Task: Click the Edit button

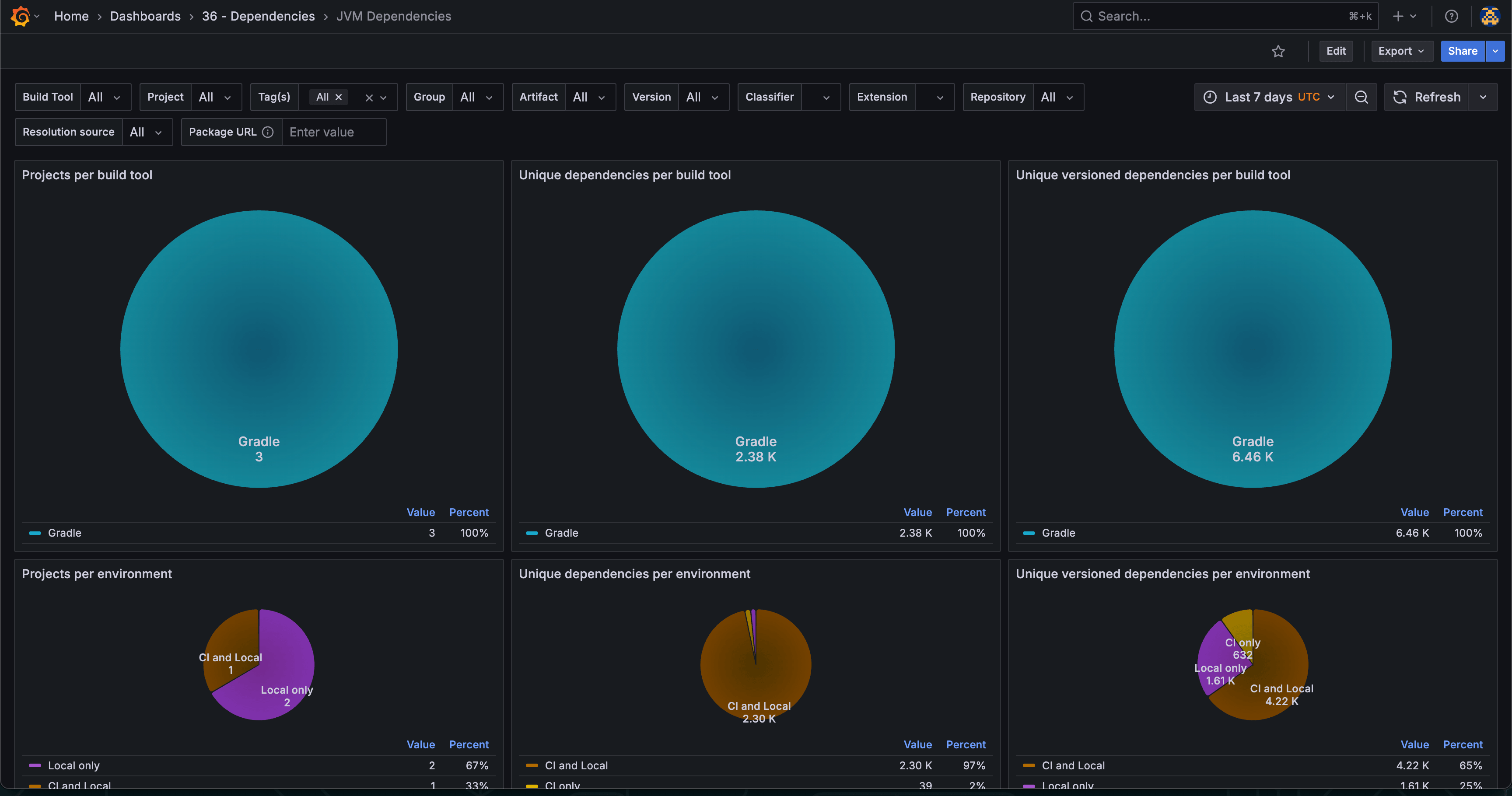Action: [1336, 51]
